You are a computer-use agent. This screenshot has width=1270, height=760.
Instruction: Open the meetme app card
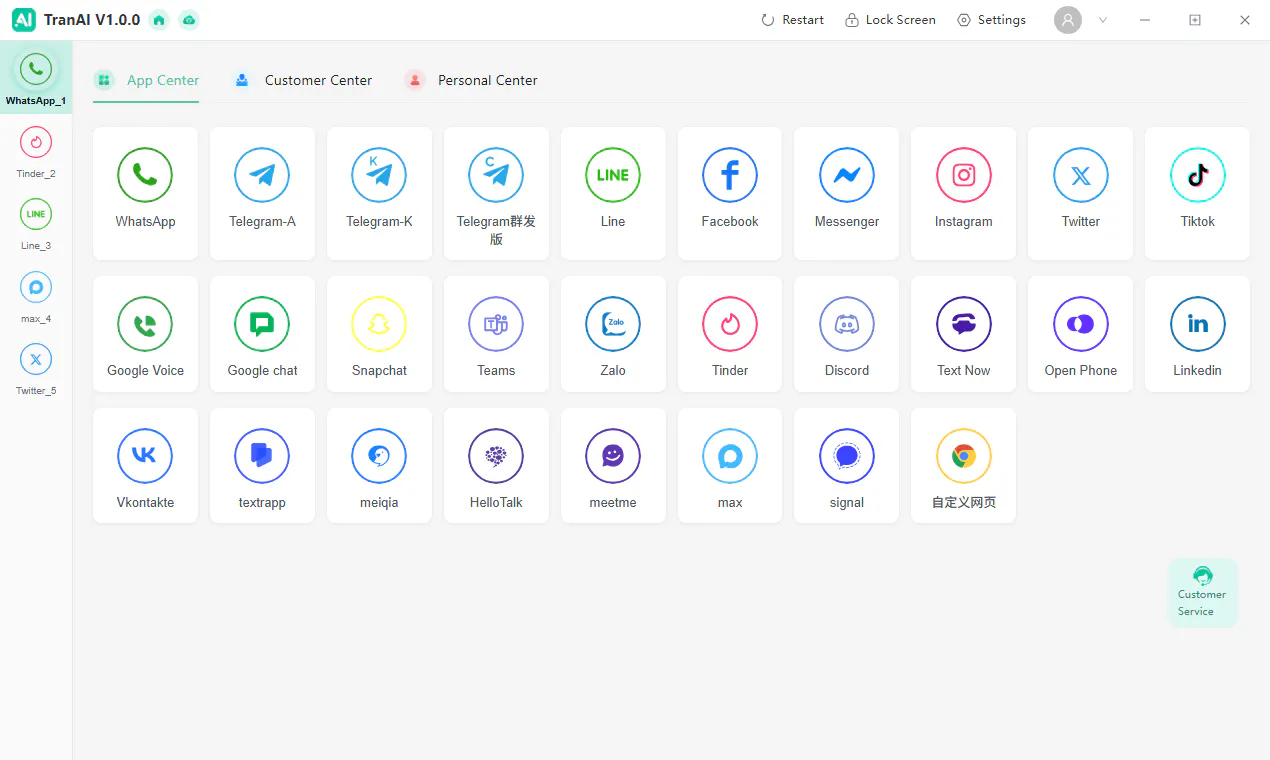pos(613,465)
